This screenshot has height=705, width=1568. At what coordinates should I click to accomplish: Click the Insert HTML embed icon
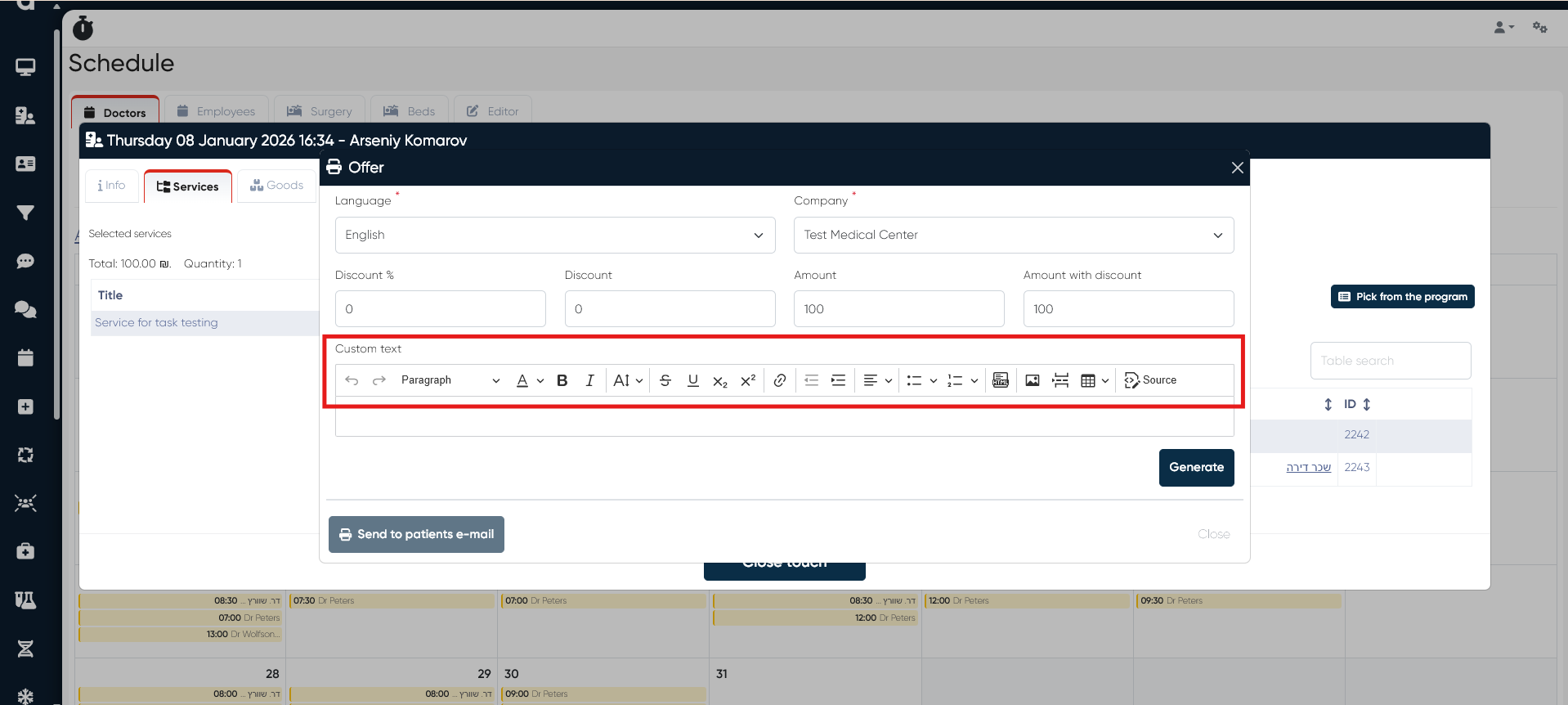pyautogui.click(x=1001, y=380)
